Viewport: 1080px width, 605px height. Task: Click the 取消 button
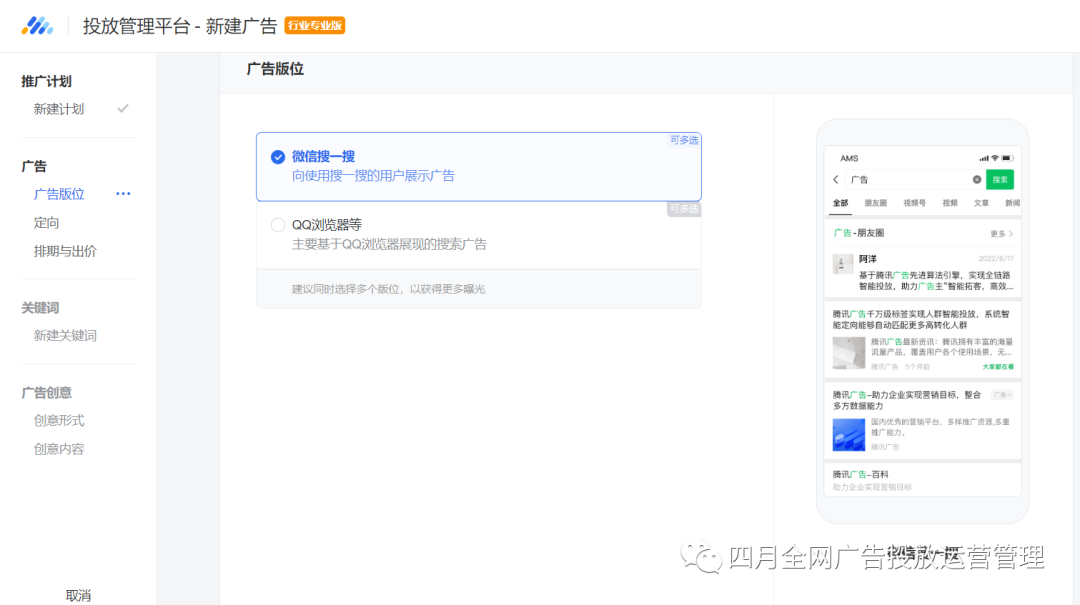[78, 595]
